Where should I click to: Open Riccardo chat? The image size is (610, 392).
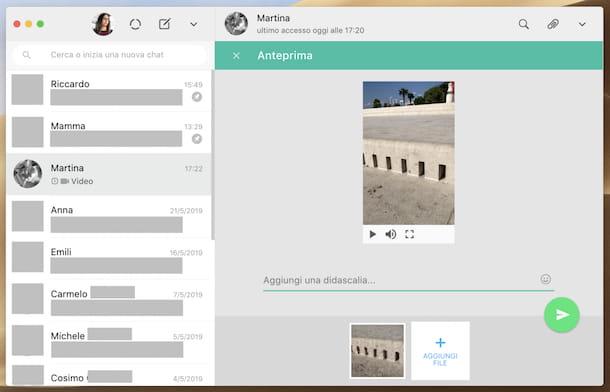109,91
